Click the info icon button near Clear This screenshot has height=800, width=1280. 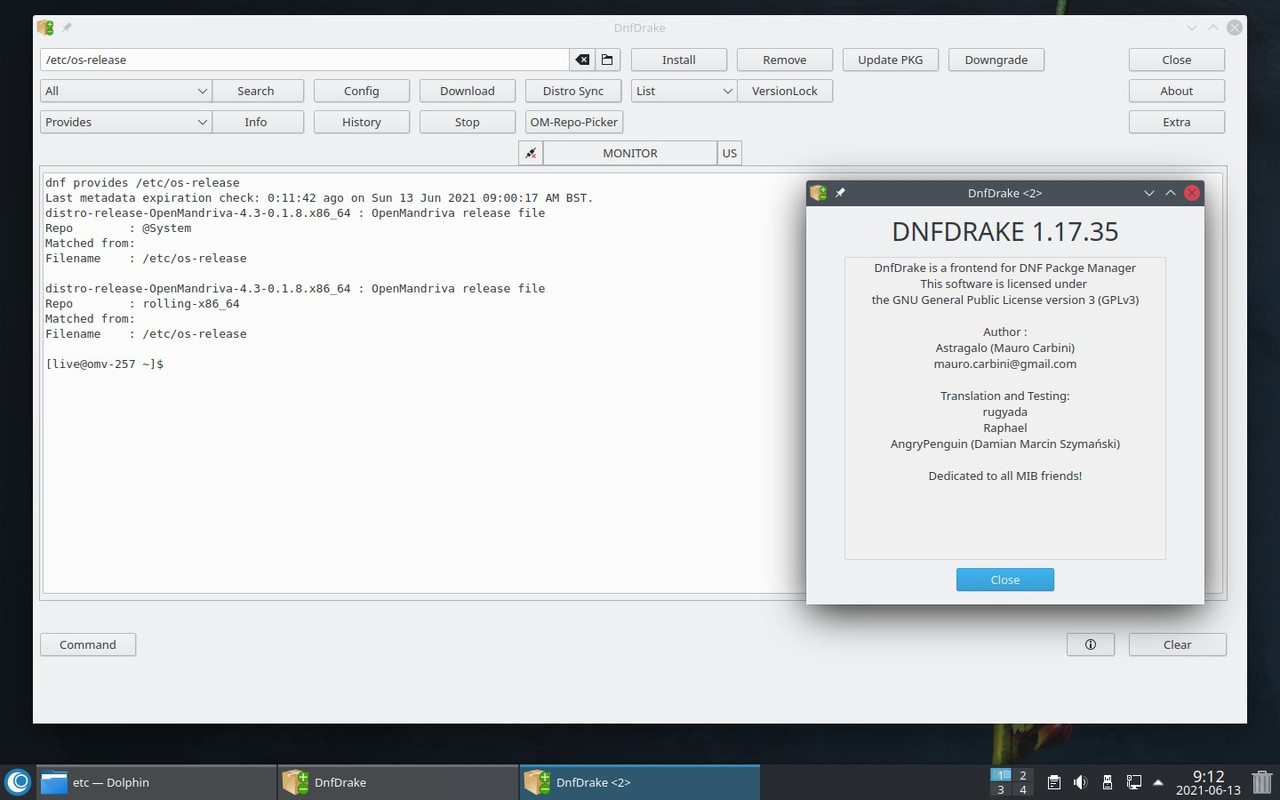(1090, 645)
